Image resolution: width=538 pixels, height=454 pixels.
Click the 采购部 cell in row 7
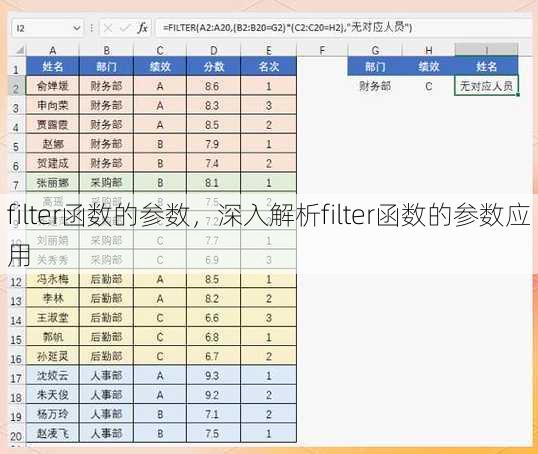point(106,182)
